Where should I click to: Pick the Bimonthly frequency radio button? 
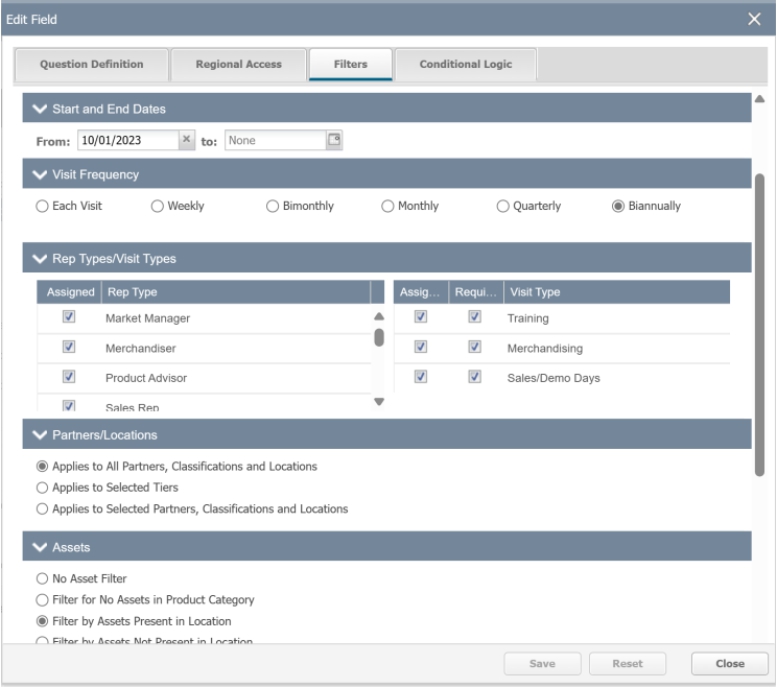pos(273,206)
